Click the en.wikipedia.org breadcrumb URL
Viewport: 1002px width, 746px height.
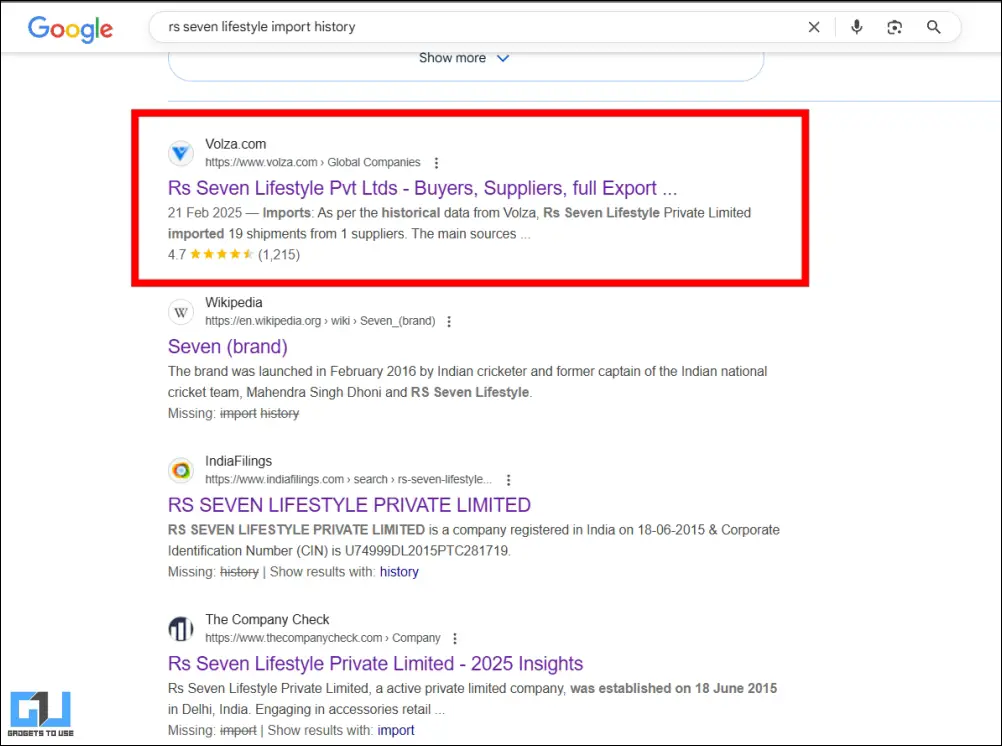tap(320, 321)
